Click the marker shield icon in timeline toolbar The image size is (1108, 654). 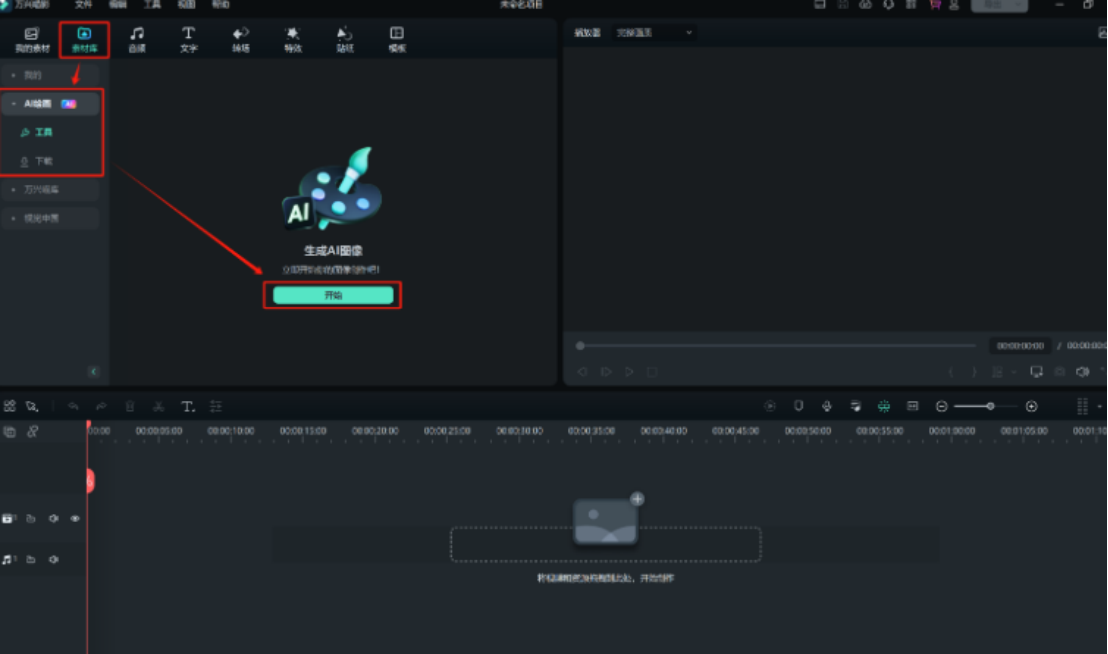(798, 405)
